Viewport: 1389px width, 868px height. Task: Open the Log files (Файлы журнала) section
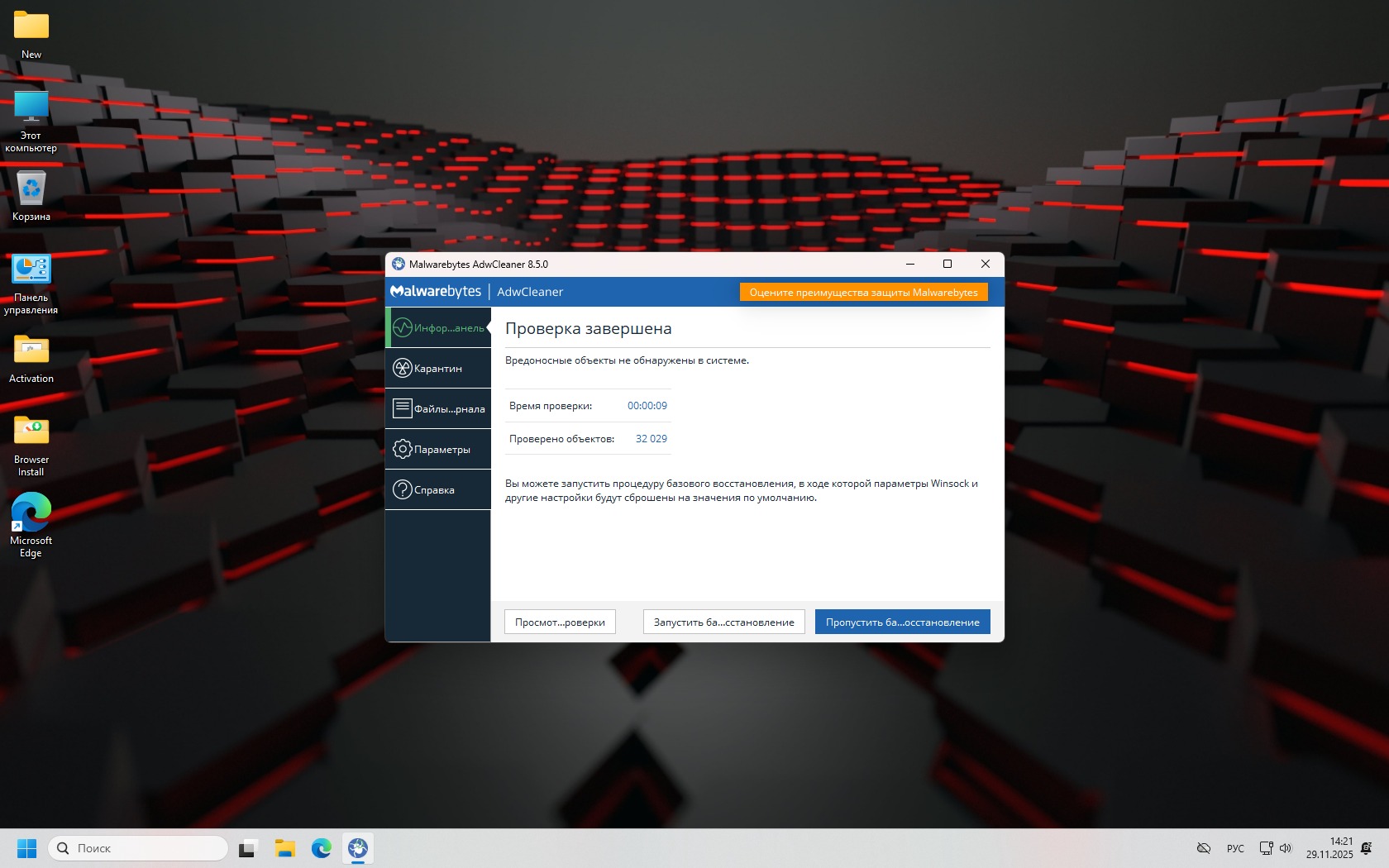[438, 409]
